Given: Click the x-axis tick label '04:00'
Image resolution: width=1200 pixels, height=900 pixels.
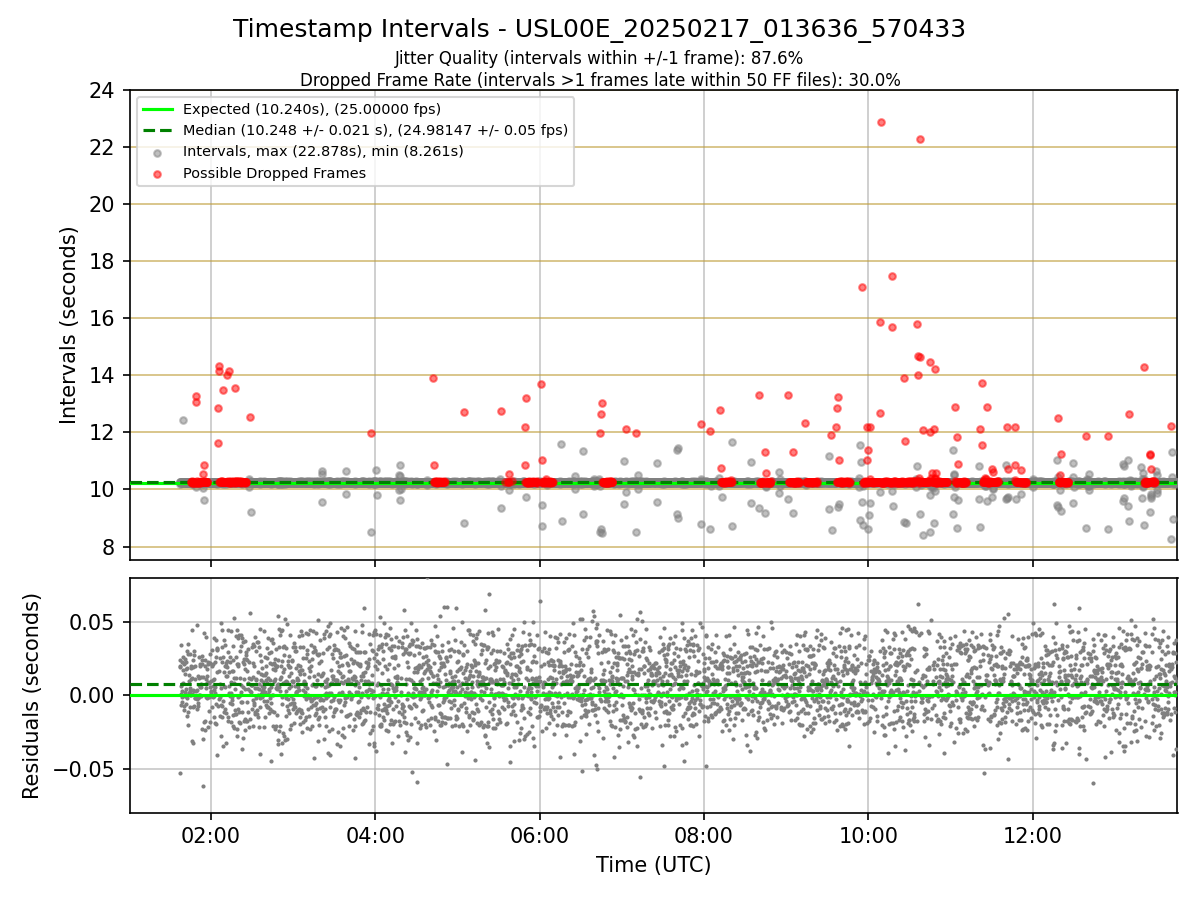Looking at the screenshot, I should (375, 834).
